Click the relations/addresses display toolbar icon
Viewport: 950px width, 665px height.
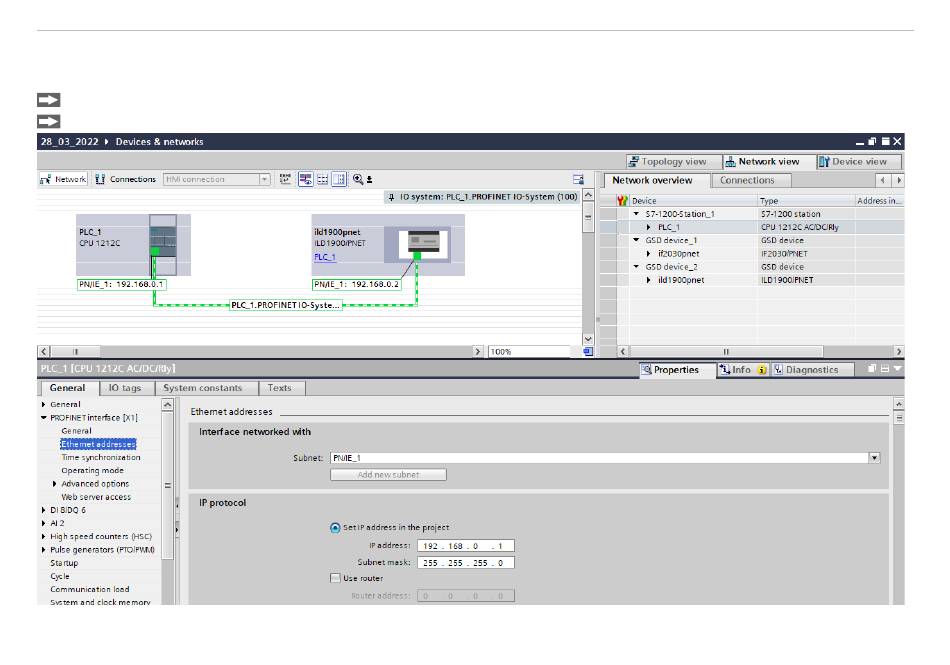tap(285, 179)
